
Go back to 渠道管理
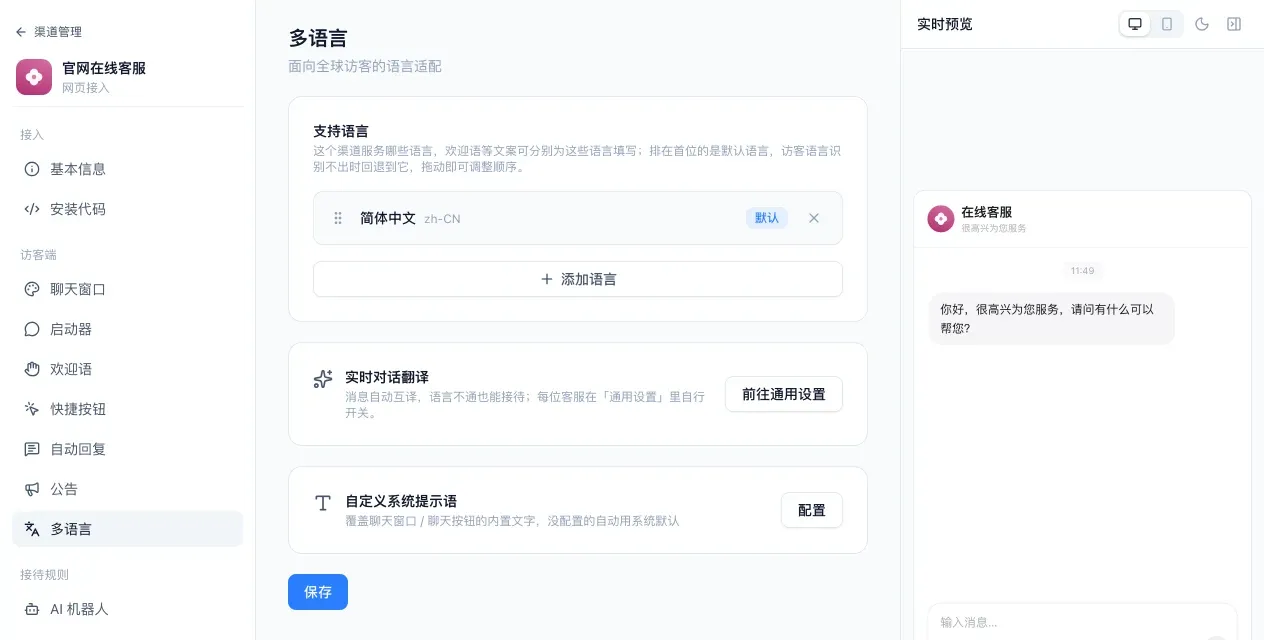(x=48, y=32)
